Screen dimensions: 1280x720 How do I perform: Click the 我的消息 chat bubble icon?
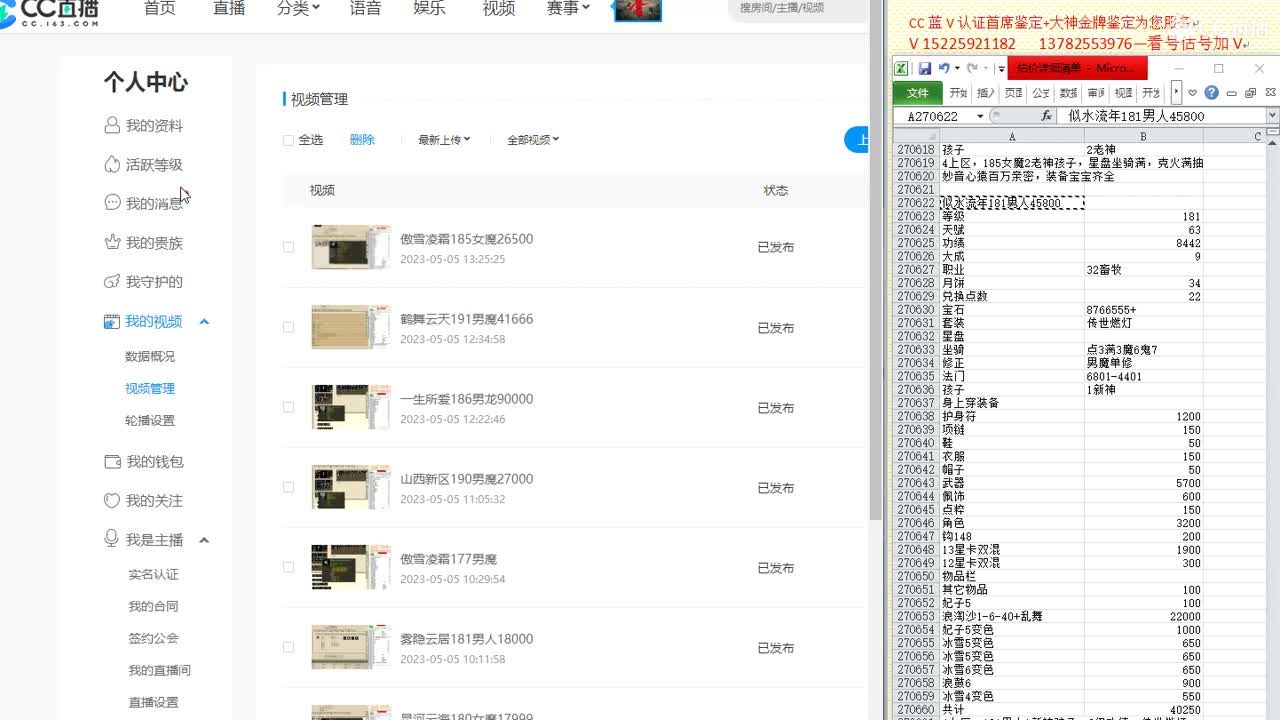point(113,203)
